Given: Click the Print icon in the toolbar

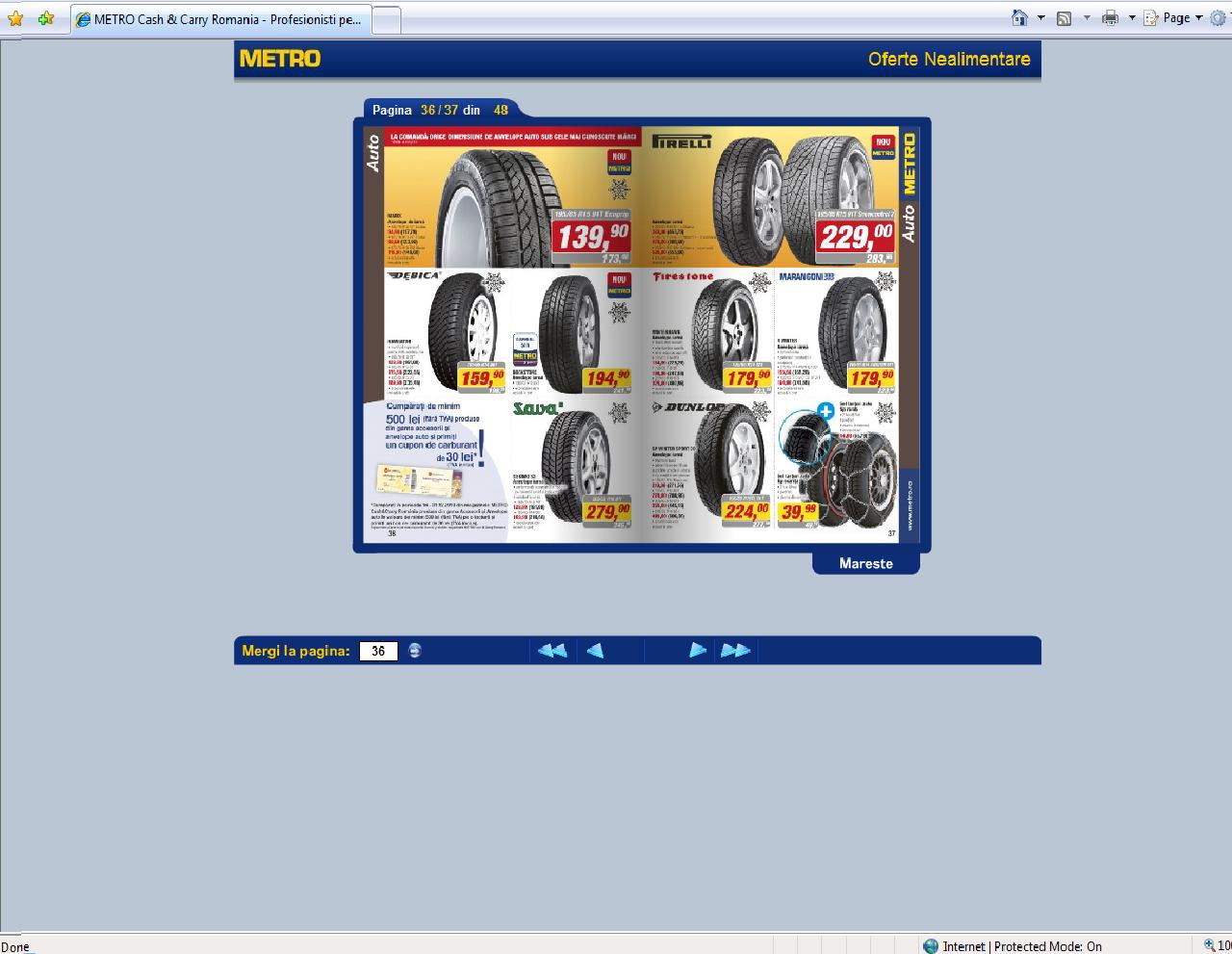Looking at the screenshot, I should click(x=1110, y=17).
